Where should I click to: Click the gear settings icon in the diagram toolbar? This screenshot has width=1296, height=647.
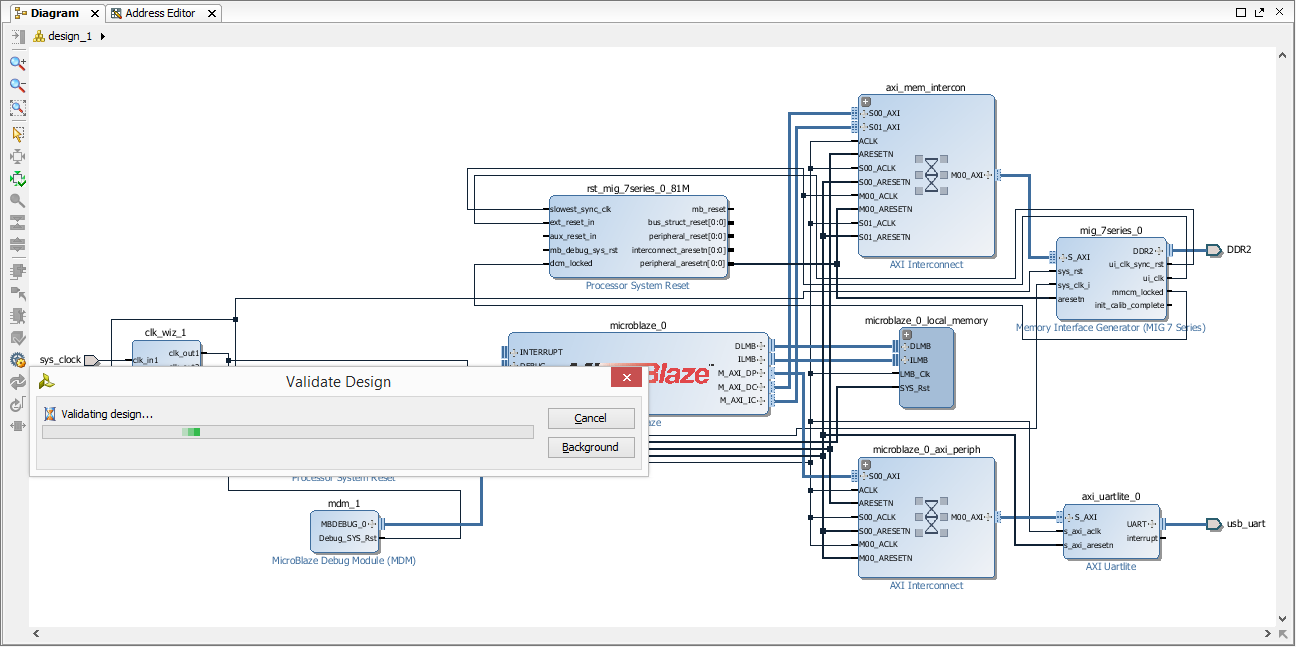(x=17, y=360)
